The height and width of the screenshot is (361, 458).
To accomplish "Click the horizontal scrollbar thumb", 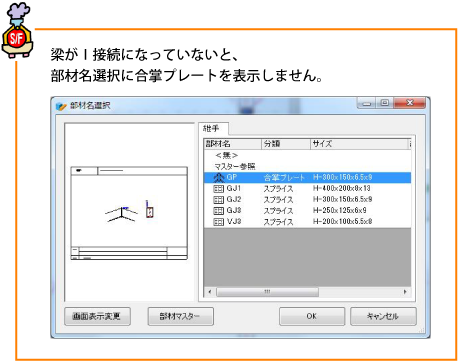I will click(x=267, y=292).
